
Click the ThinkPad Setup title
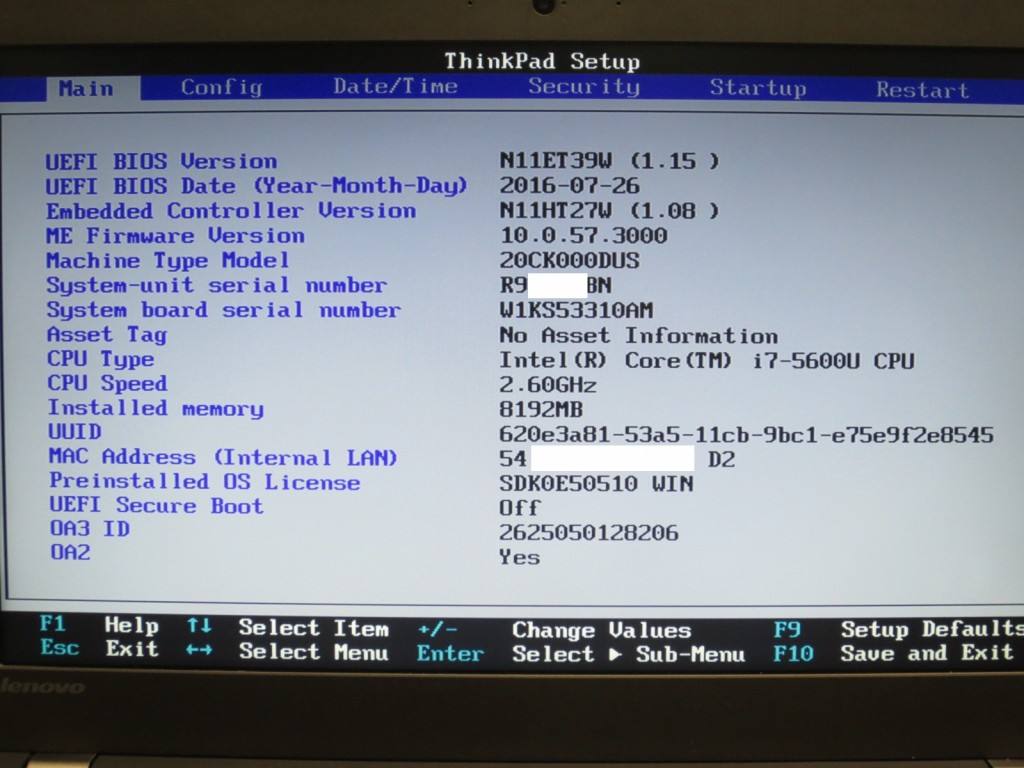[x=542, y=61]
